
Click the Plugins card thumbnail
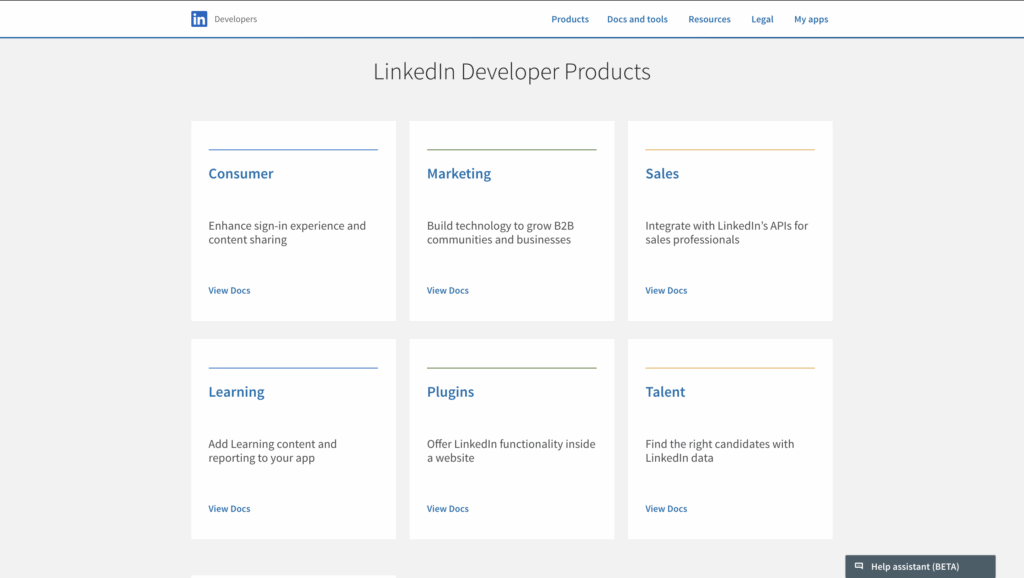(511, 367)
